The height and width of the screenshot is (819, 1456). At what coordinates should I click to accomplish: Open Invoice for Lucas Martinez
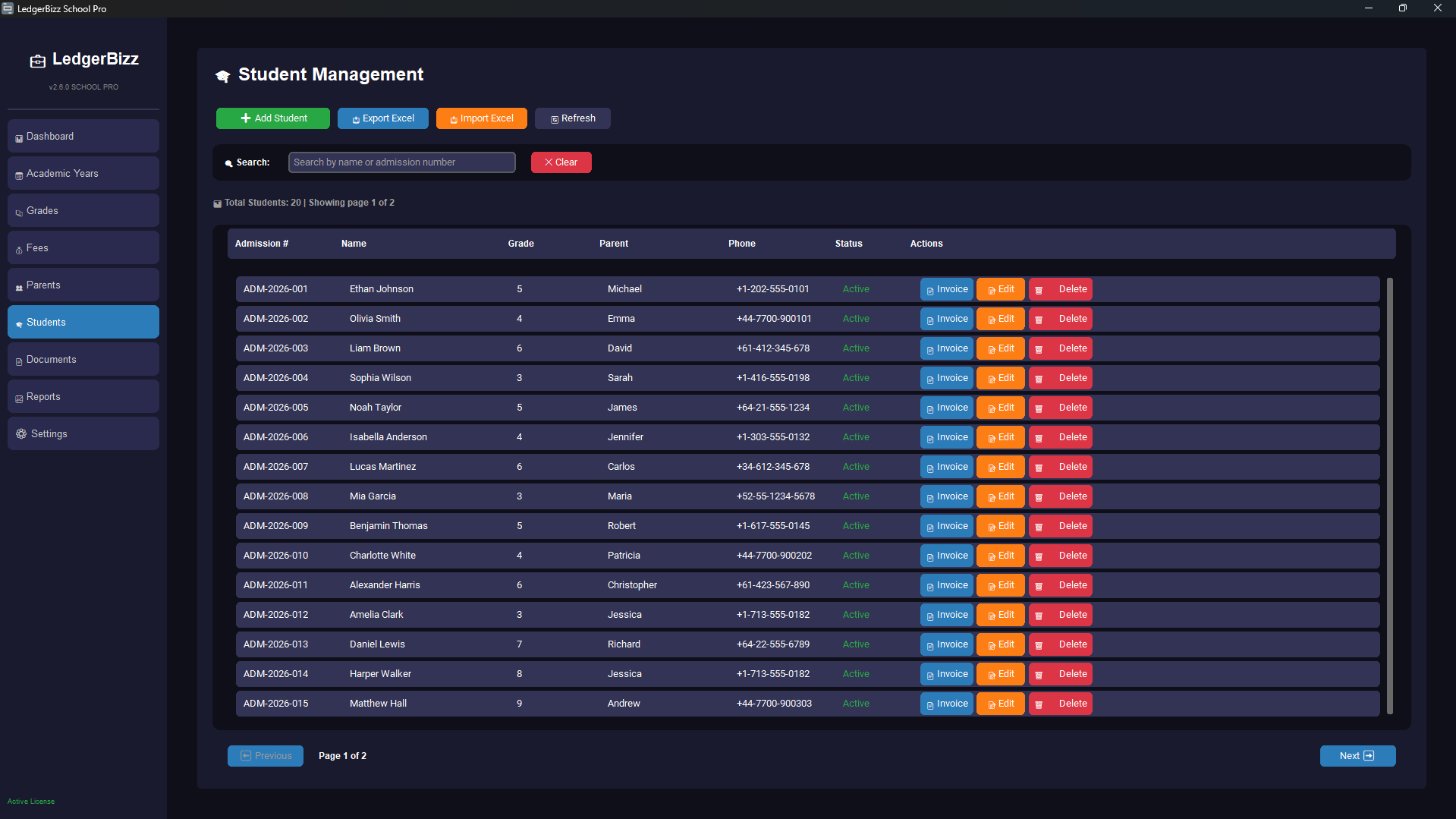coord(947,467)
